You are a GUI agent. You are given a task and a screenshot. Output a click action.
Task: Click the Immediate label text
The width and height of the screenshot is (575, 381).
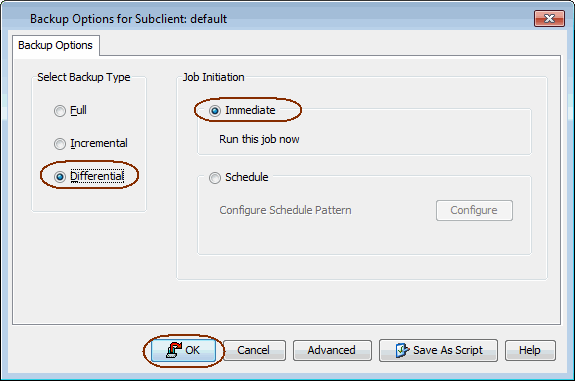pyautogui.click(x=250, y=110)
